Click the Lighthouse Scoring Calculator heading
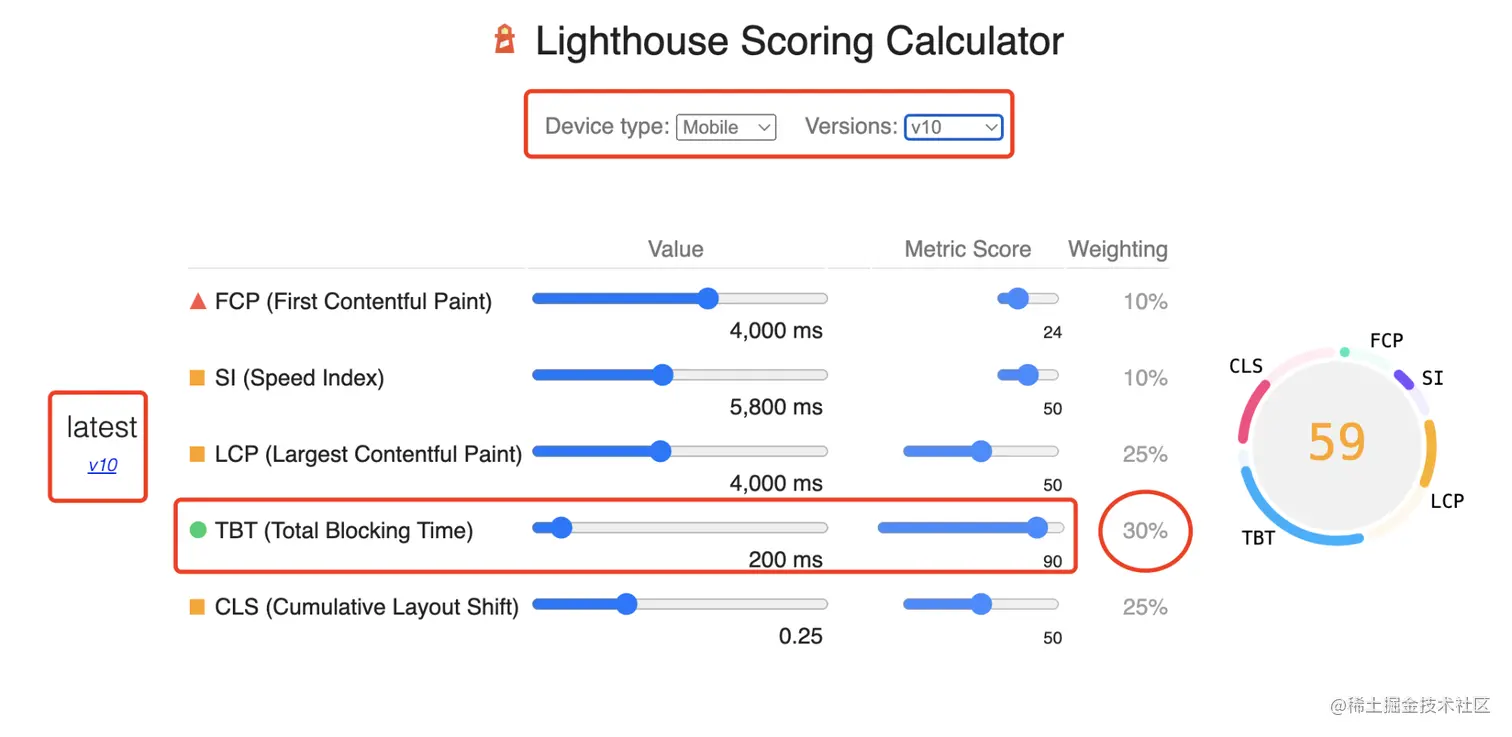This screenshot has height=737, width=1512. pyautogui.click(x=799, y=41)
